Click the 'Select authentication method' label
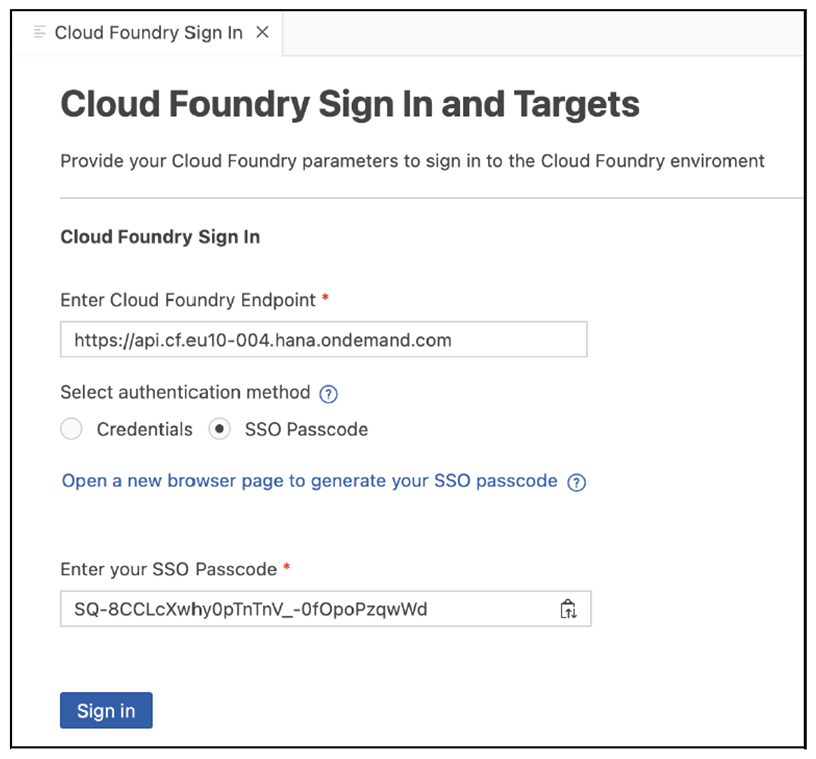This screenshot has height=759, width=816. (x=185, y=393)
